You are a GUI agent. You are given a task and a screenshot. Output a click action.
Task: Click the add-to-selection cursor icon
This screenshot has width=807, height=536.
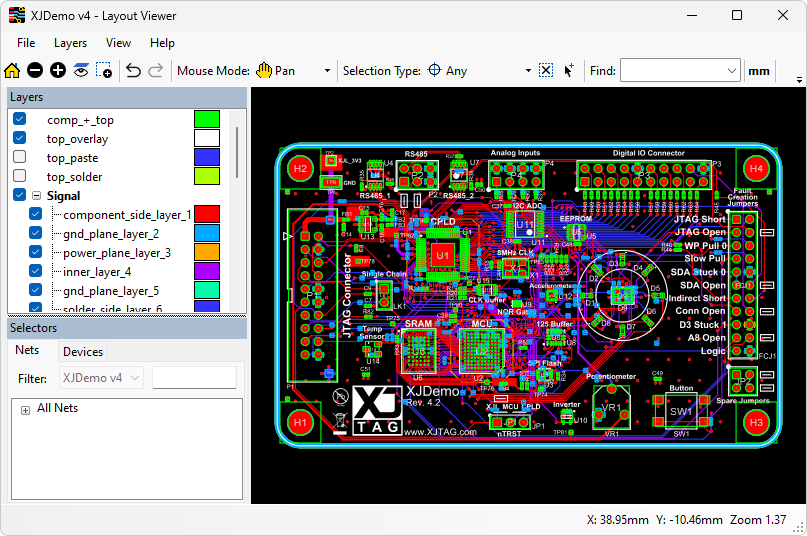pos(569,71)
